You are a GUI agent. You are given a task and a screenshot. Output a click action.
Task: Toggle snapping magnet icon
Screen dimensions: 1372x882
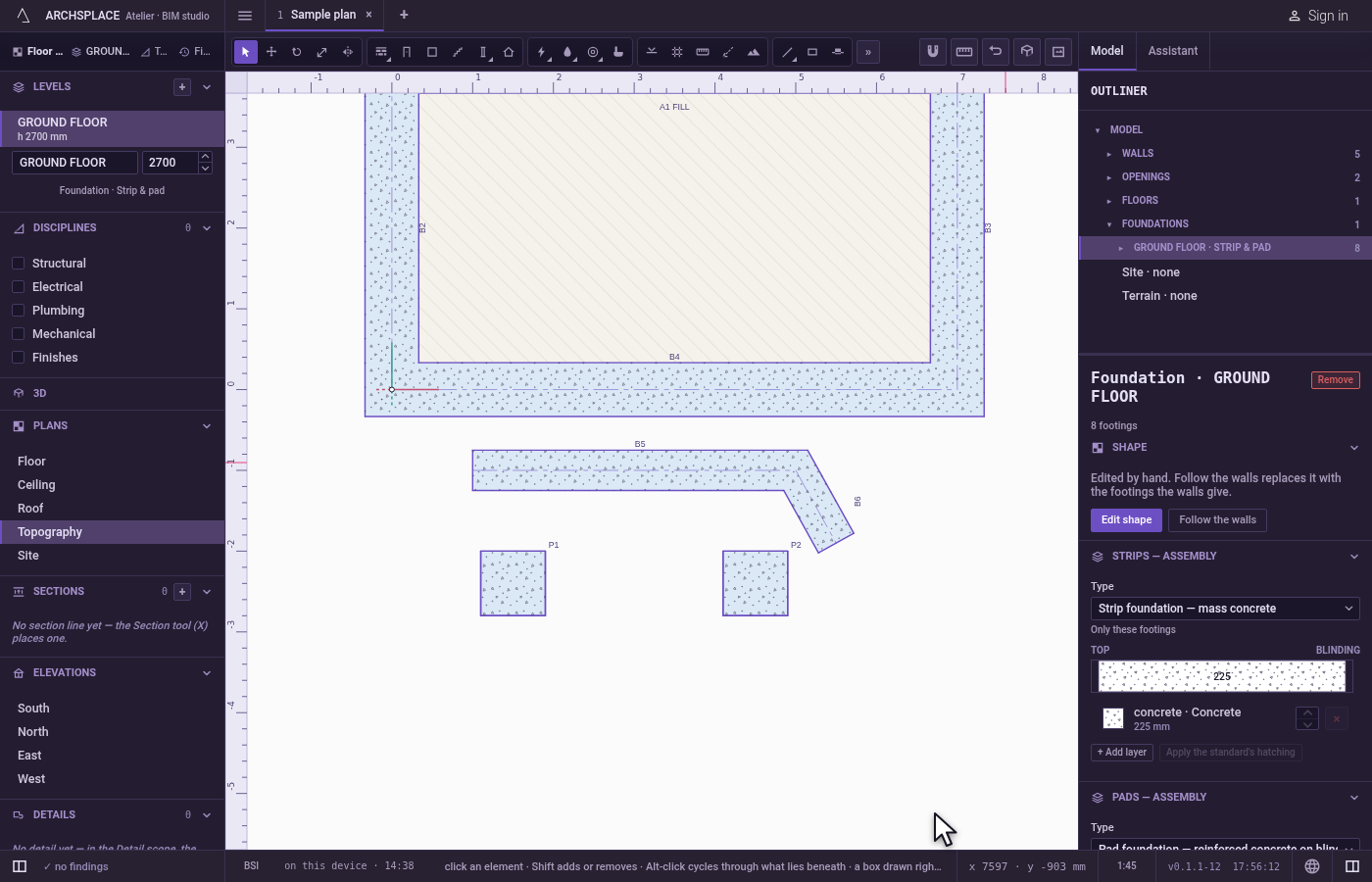pyautogui.click(x=933, y=51)
